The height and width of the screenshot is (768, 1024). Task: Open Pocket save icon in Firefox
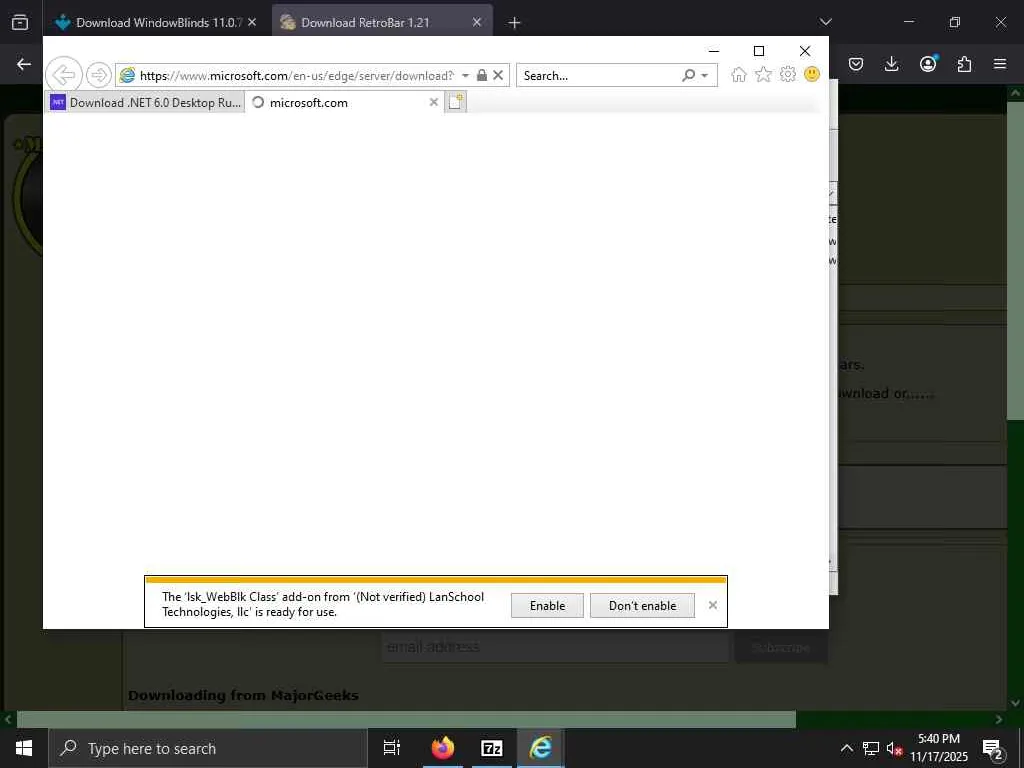(x=856, y=64)
